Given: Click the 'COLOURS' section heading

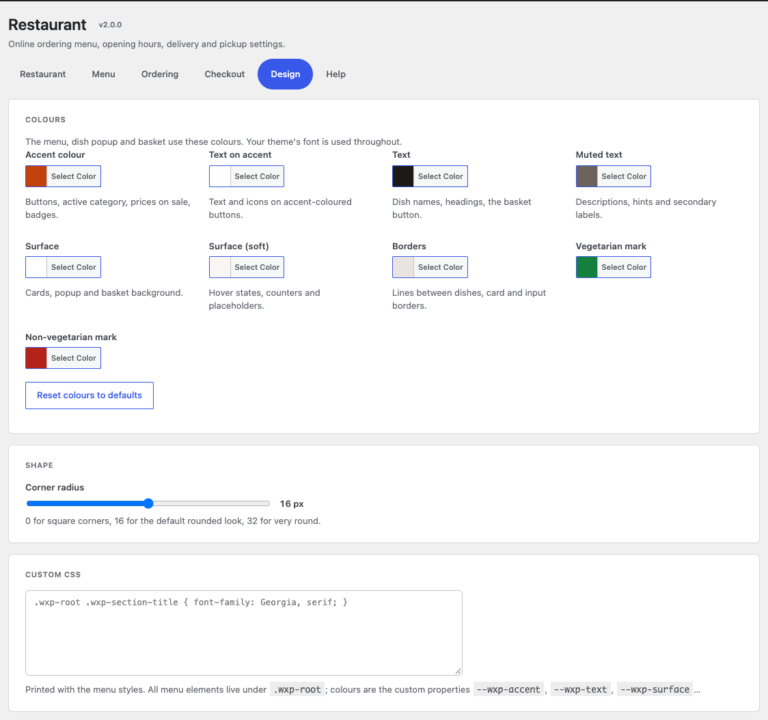Looking at the screenshot, I should 46,120.
